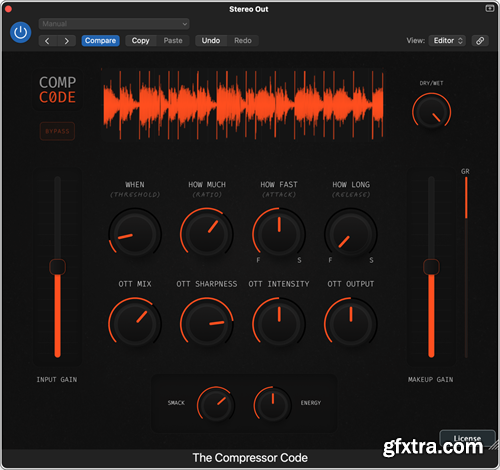Image resolution: width=500 pixels, height=470 pixels.
Task: Open the View Editor dropdown
Action: (x=447, y=41)
